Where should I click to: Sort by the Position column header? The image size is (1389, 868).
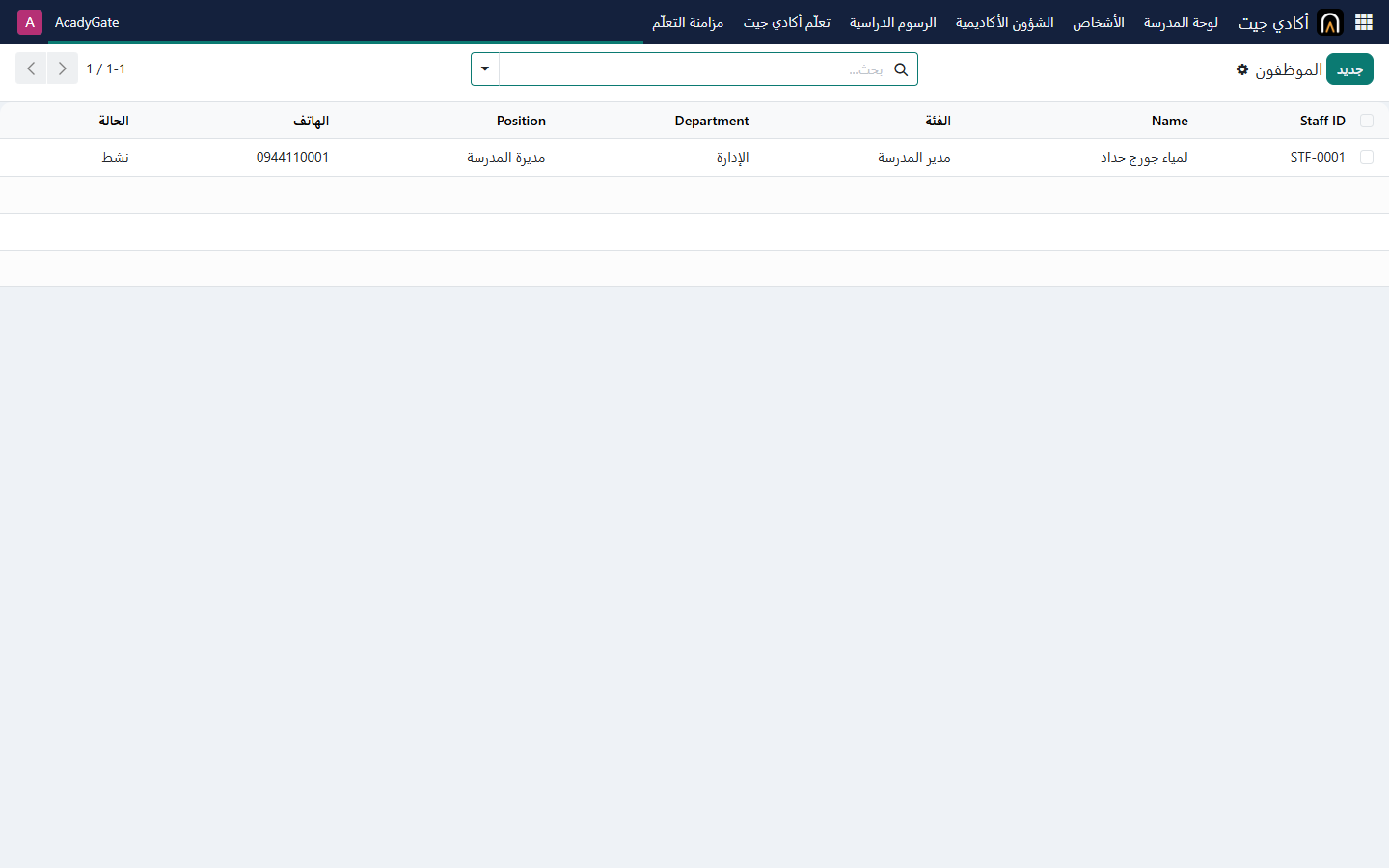(x=521, y=121)
